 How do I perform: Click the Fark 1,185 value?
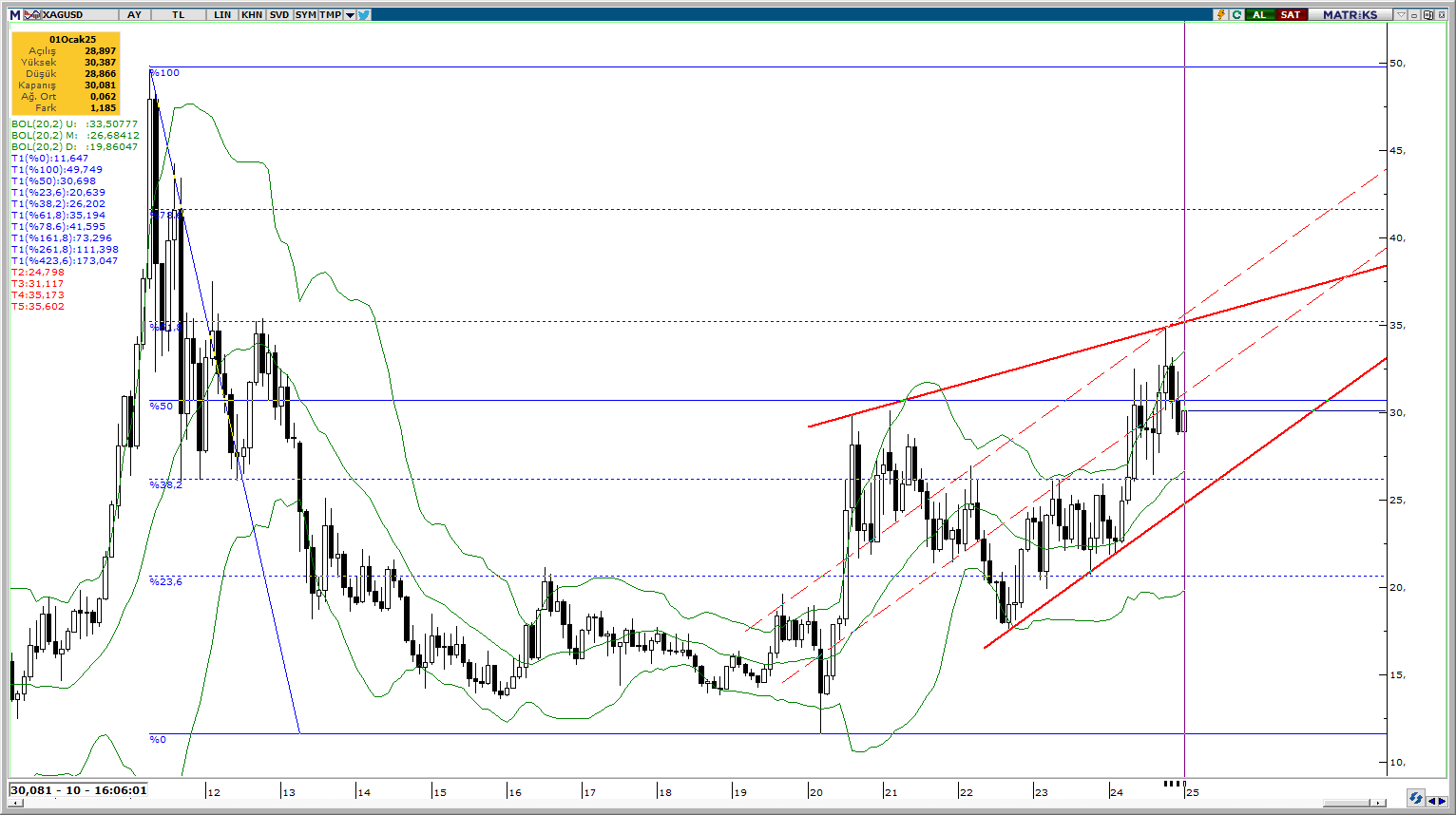pyautogui.click(x=103, y=107)
